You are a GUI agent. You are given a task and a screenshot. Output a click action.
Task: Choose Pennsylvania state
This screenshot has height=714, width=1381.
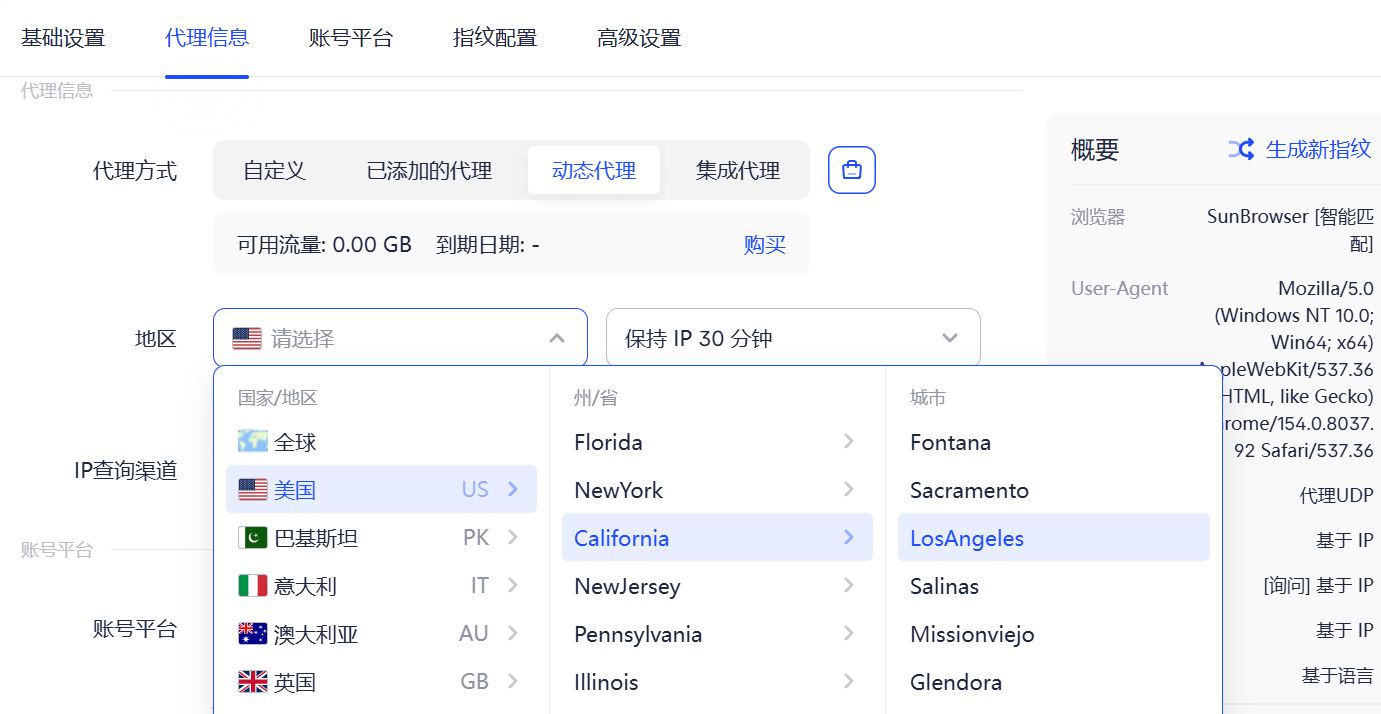click(717, 634)
